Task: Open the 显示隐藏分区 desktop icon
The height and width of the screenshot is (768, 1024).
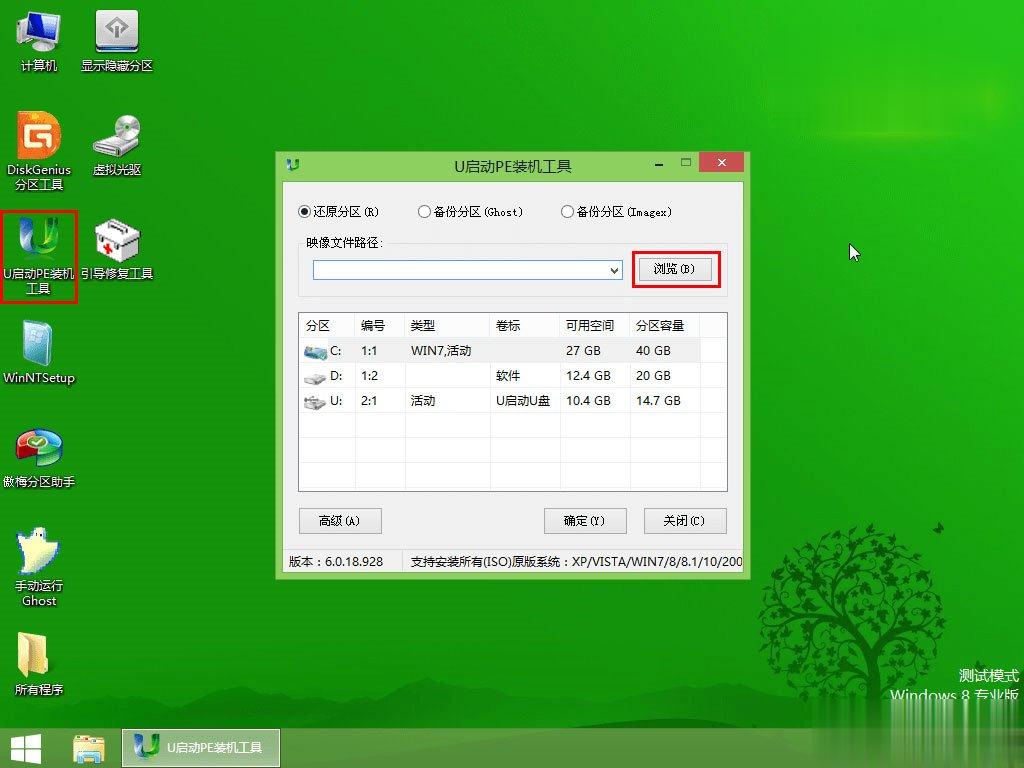Action: coord(117,40)
